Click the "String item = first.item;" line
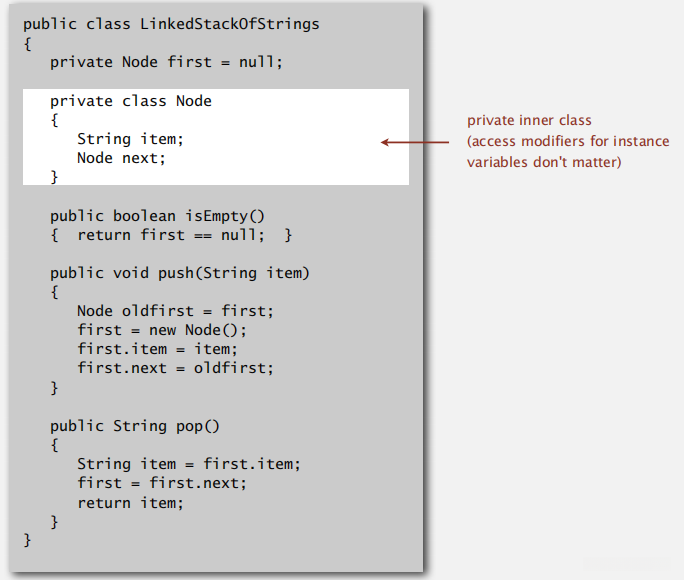Image resolution: width=684 pixels, height=580 pixels. tap(188, 464)
